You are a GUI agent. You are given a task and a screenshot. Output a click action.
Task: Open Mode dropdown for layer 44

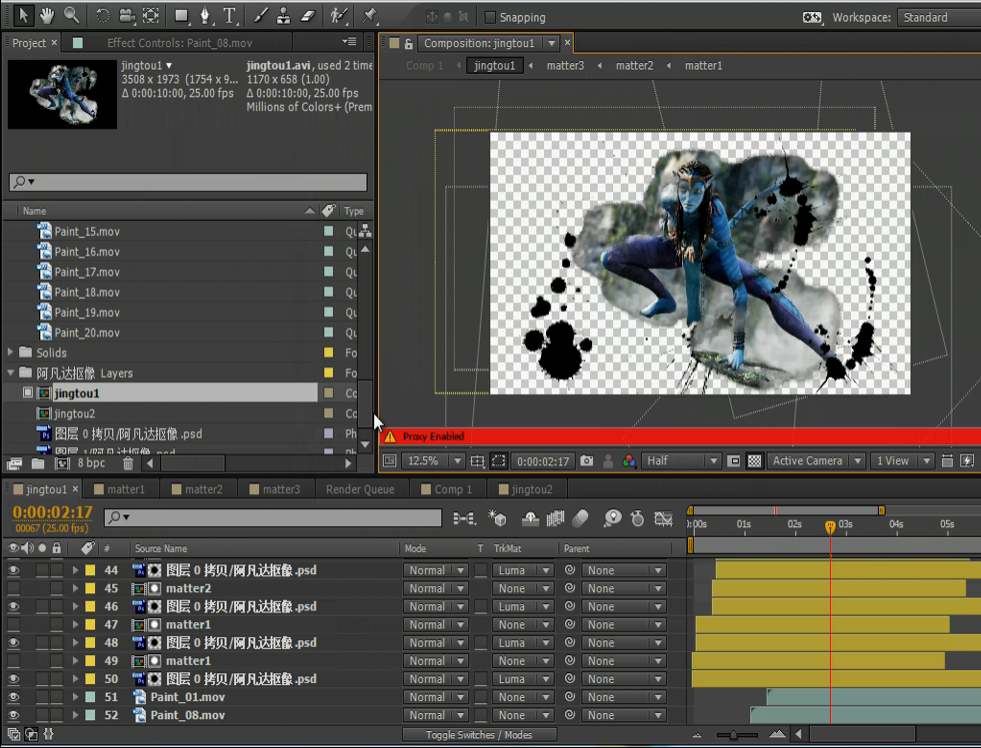tap(435, 570)
